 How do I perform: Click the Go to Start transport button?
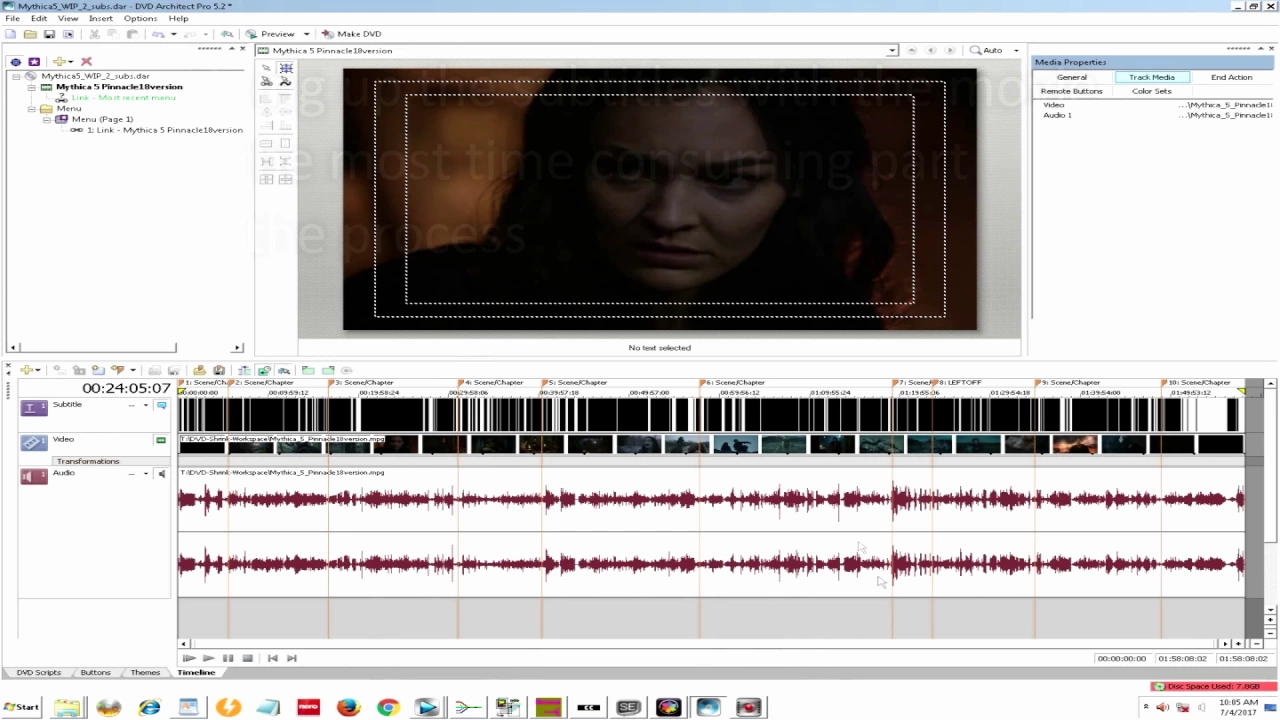(272, 658)
